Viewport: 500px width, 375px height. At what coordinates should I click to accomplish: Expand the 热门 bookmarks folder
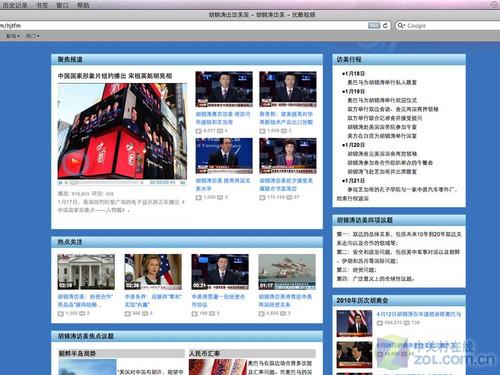click(33, 36)
